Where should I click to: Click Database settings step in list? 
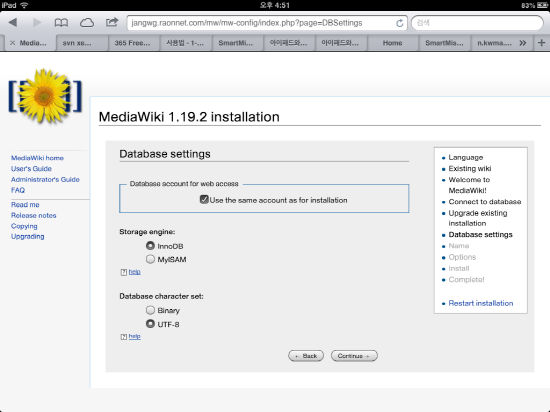pyautogui.click(x=481, y=235)
